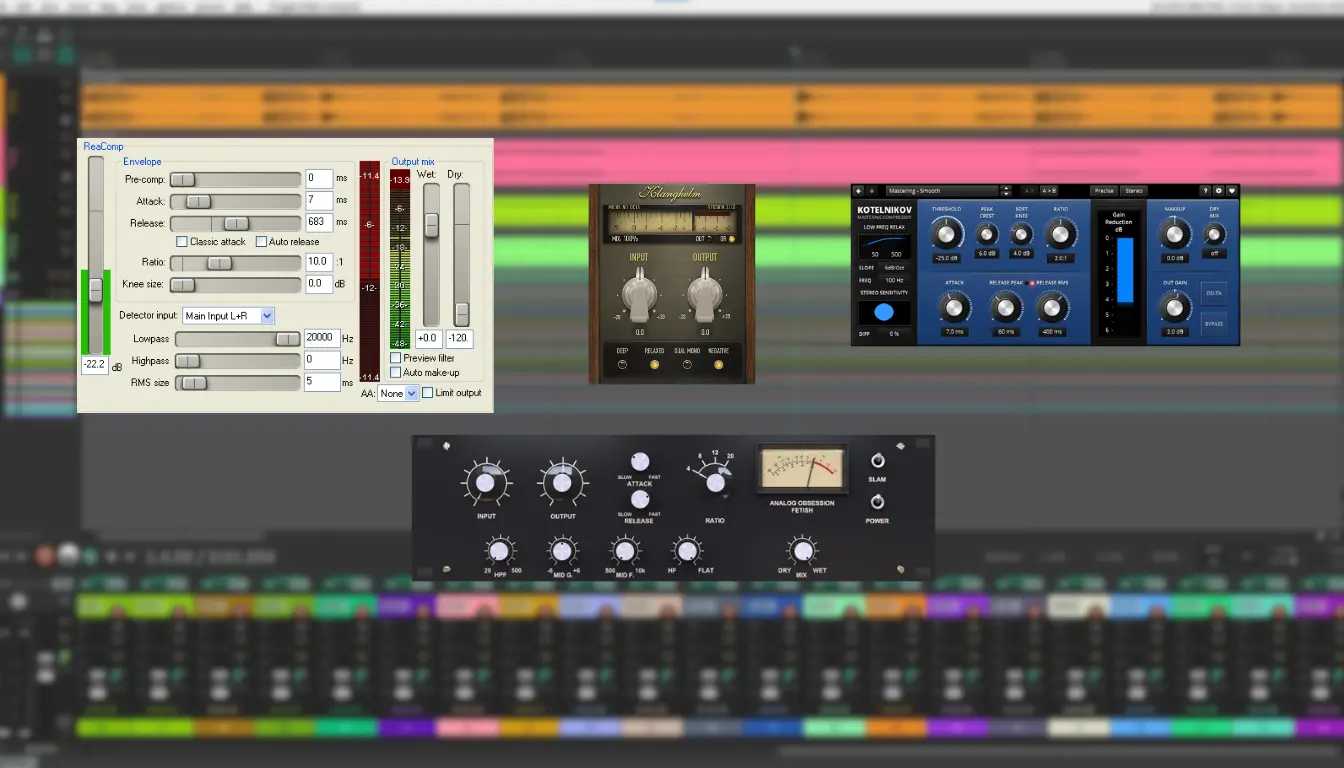
Task: Click Fetish Mid F. knob
Action: (624, 551)
